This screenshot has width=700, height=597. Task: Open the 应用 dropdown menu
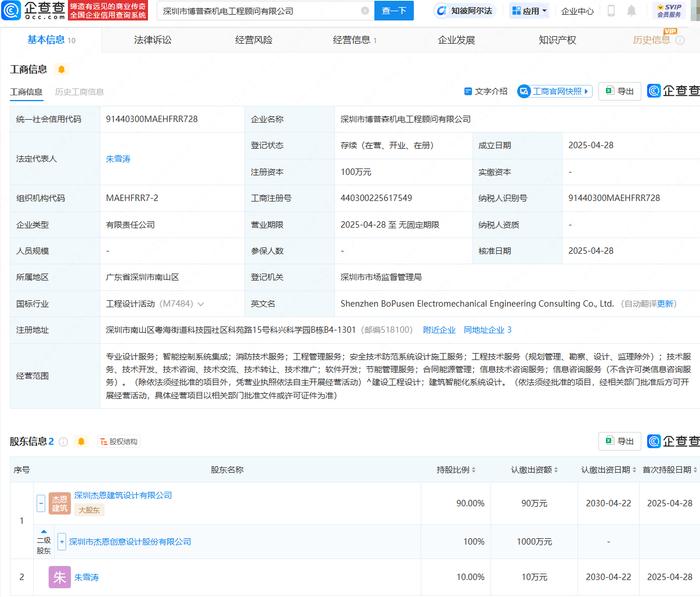[x=529, y=11]
